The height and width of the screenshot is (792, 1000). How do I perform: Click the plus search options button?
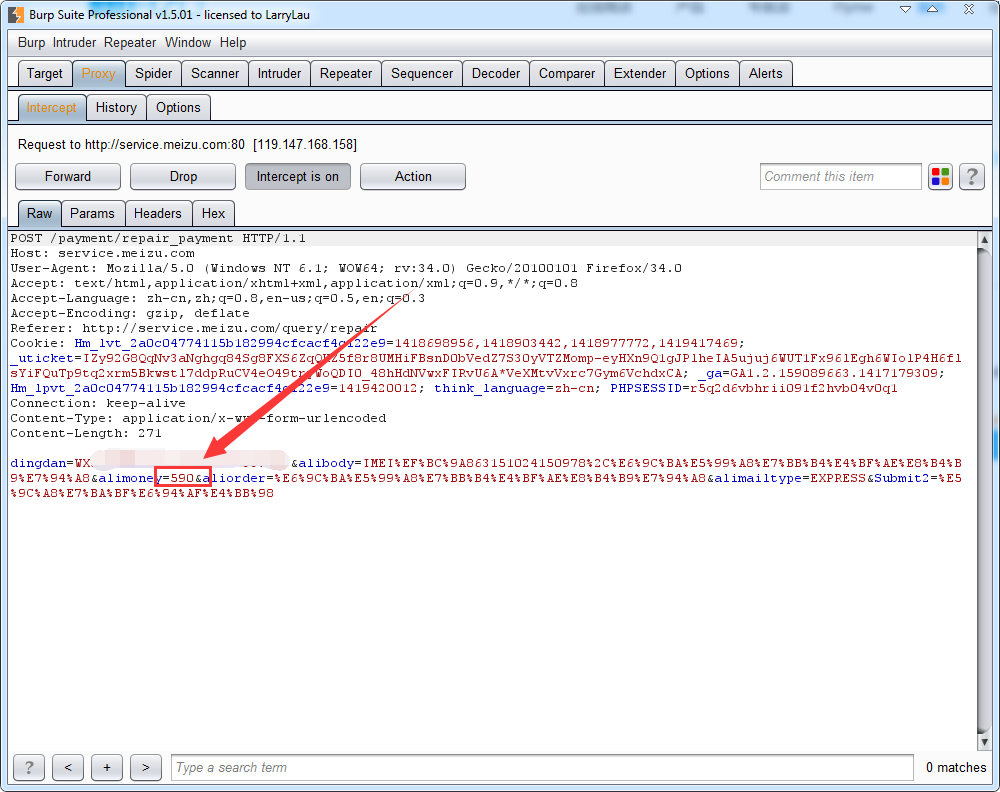pyautogui.click(x=107, y=767)
